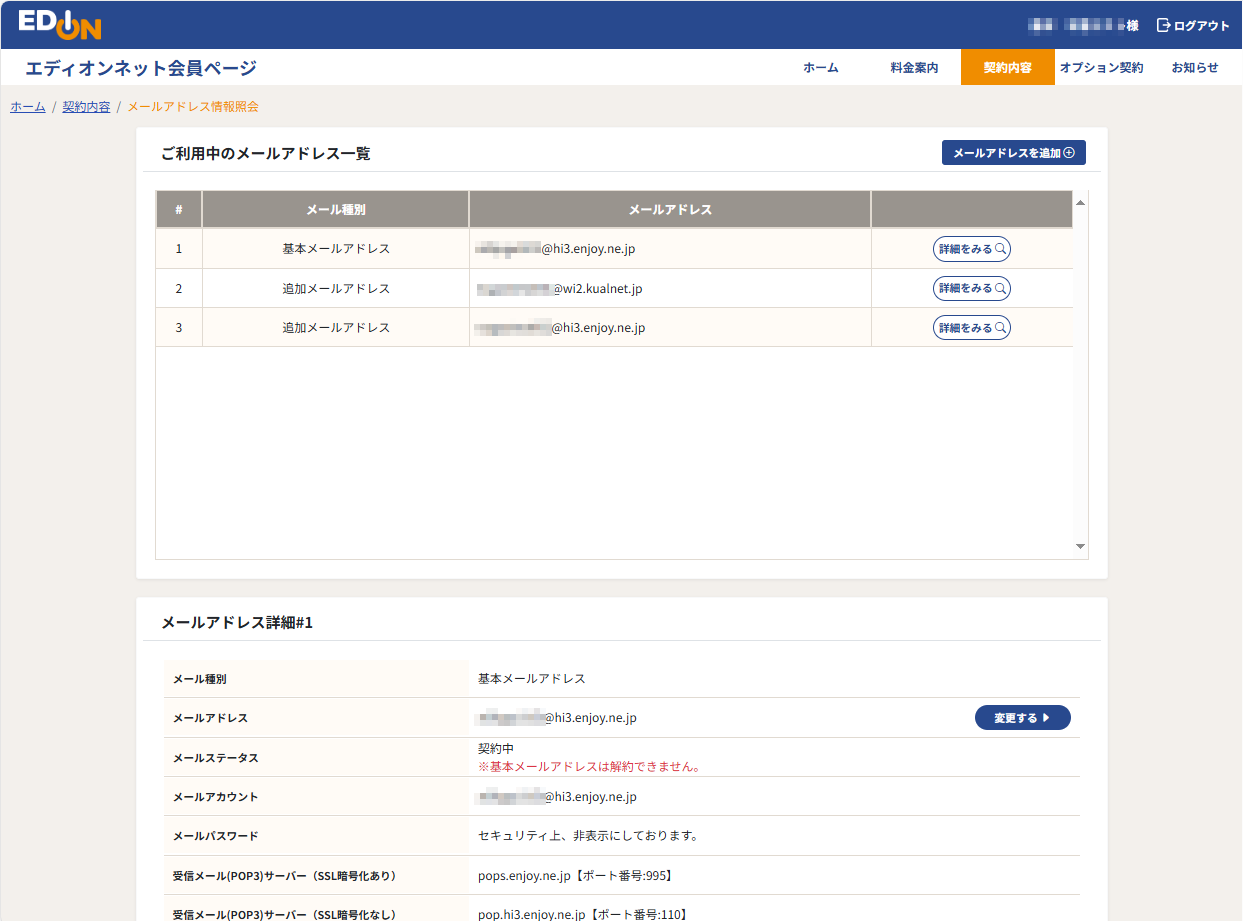Viewport: 1243px width, 921px height.
Task: Click 詳細をみる for the 基本メールアドレス row
Action: 971,248
